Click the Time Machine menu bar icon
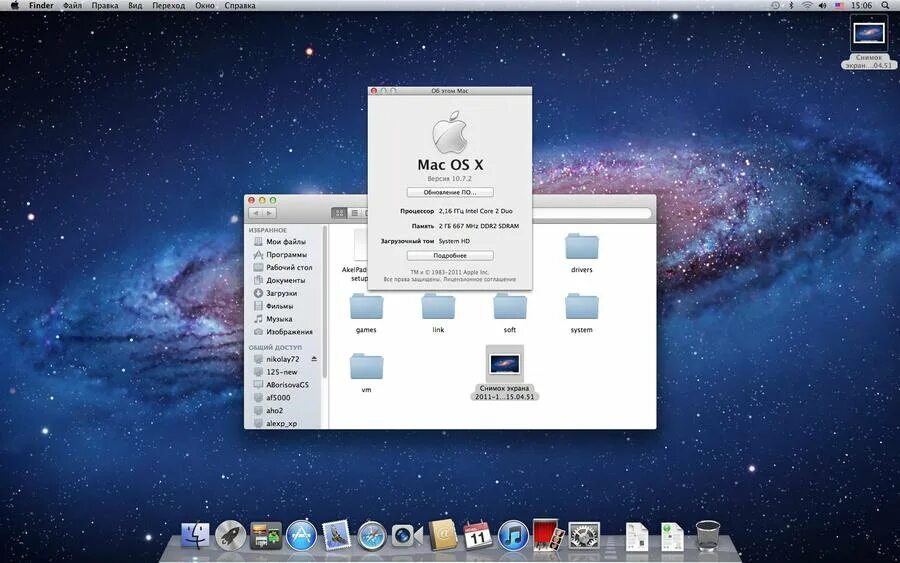This screenshot has height=563, width=900. [x=775, y=5]
